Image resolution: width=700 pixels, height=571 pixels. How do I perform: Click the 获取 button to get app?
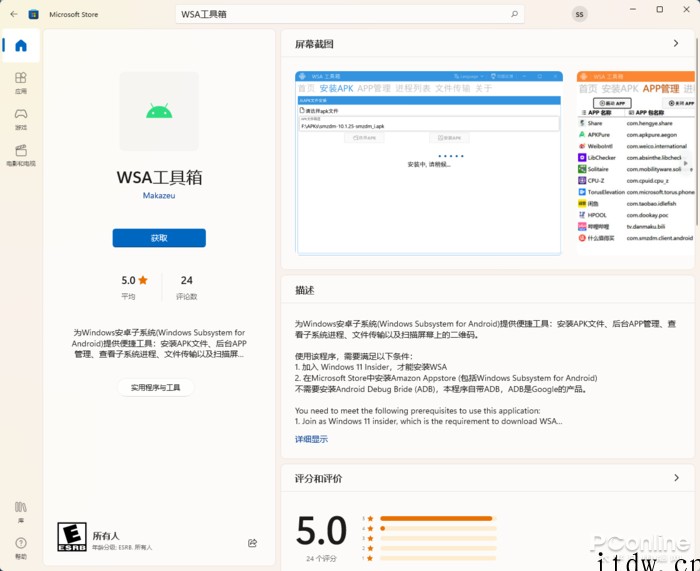(x=159, y=238)
